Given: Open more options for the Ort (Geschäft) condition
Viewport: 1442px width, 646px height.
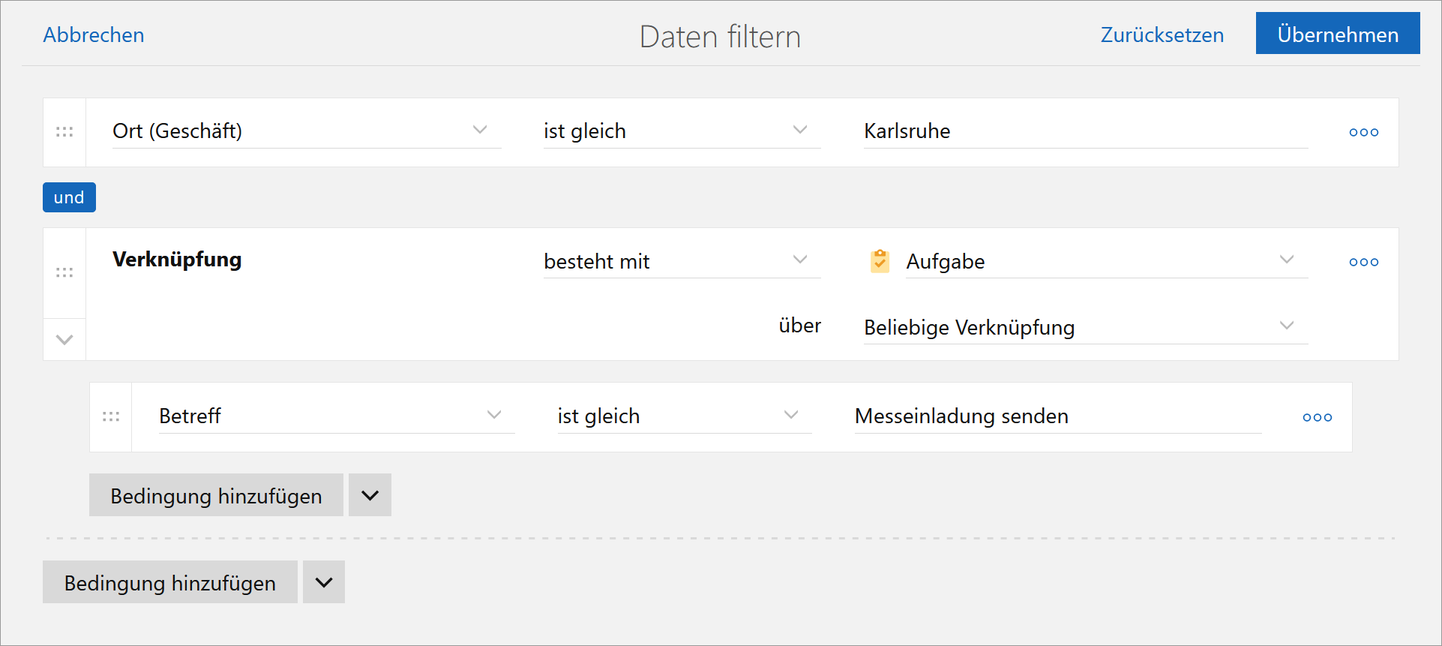Looking at the screenshot, I should pos(1363,131).
